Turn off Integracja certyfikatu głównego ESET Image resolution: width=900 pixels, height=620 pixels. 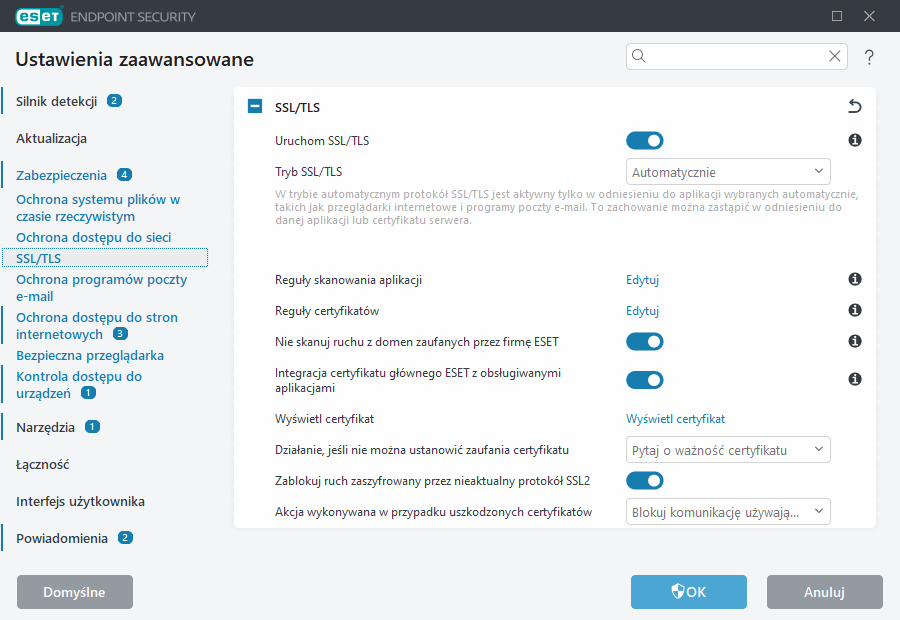tap(645, 380)
